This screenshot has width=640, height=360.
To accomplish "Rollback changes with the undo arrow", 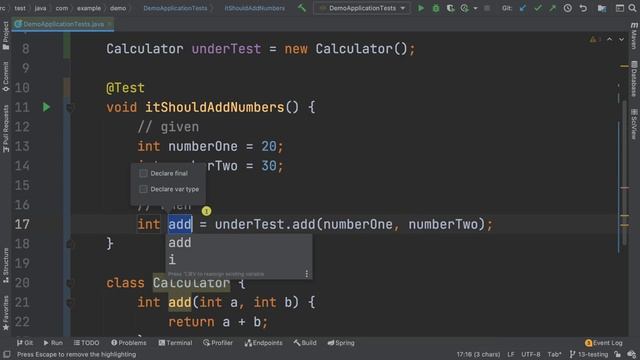I will click(583, 8).
